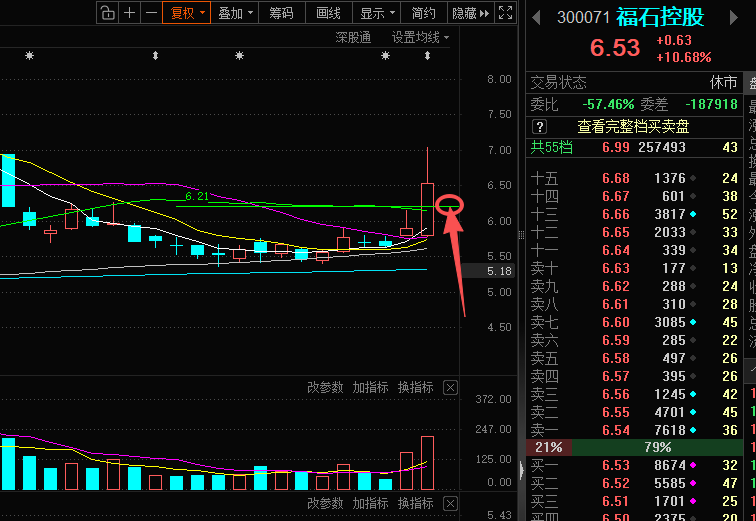The height and width of the screenshot is (521, 756).
Task: Click the question mark help icon
Action: (x=539, y=127)
